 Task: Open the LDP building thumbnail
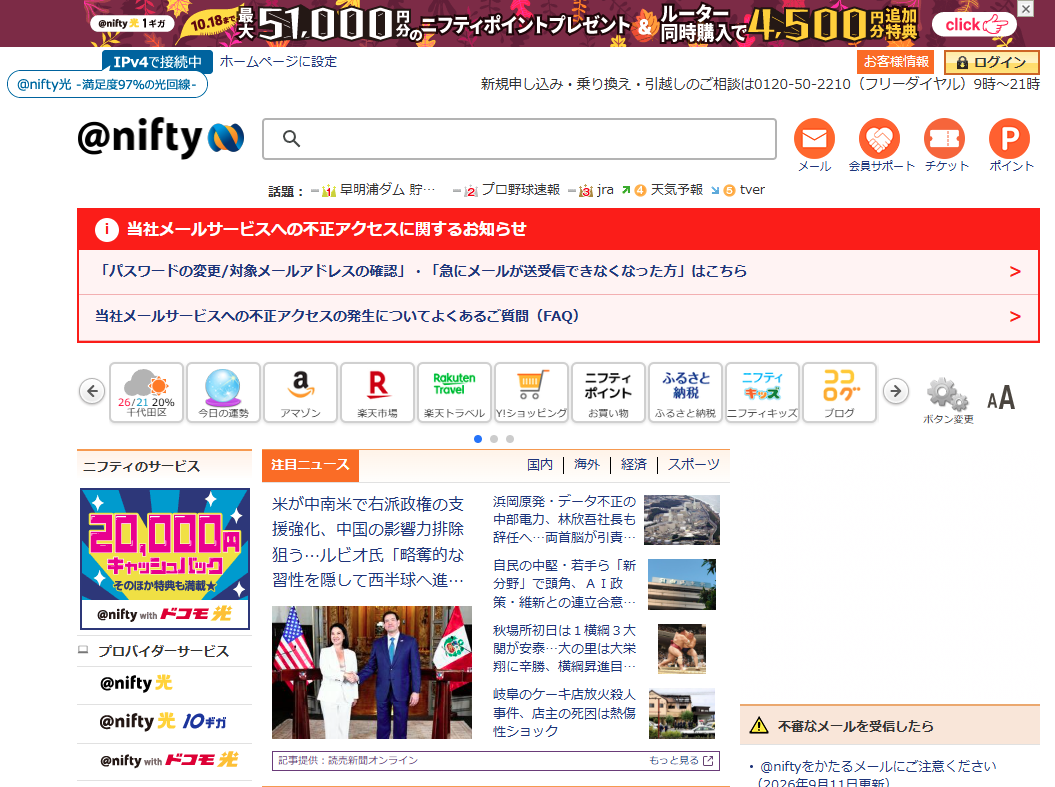click(682, 584)
